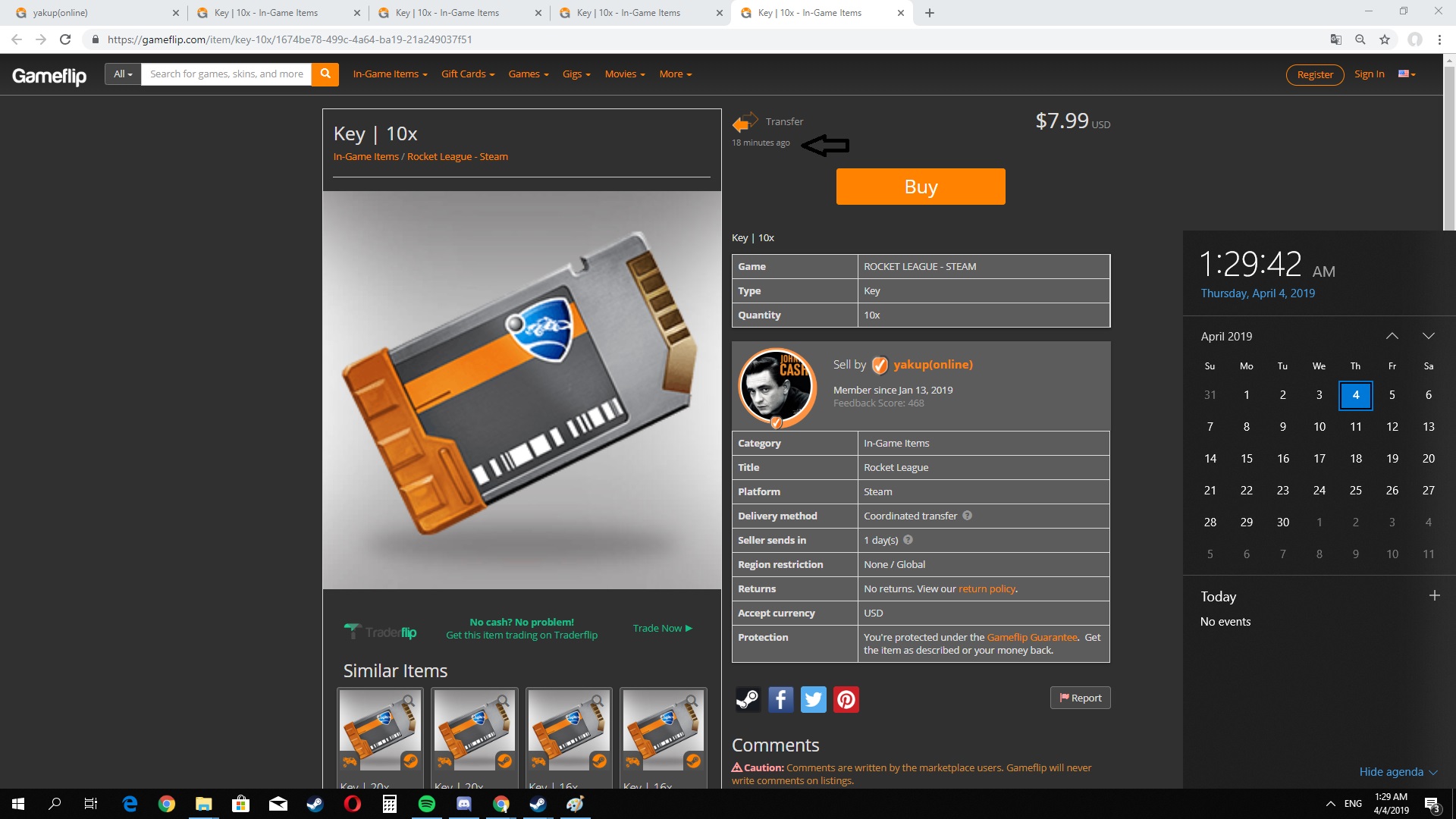Click the help icon beside Coordinated transfer
Screen dimensions: 1456x819
coord(967,516)
